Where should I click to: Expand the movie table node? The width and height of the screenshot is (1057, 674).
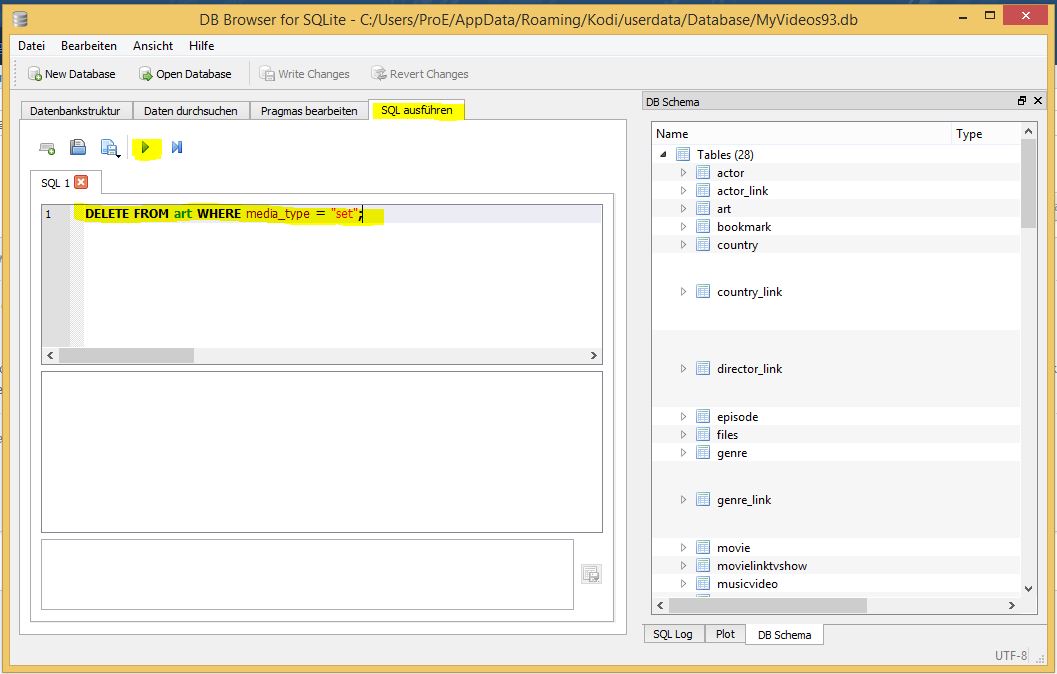683,548
